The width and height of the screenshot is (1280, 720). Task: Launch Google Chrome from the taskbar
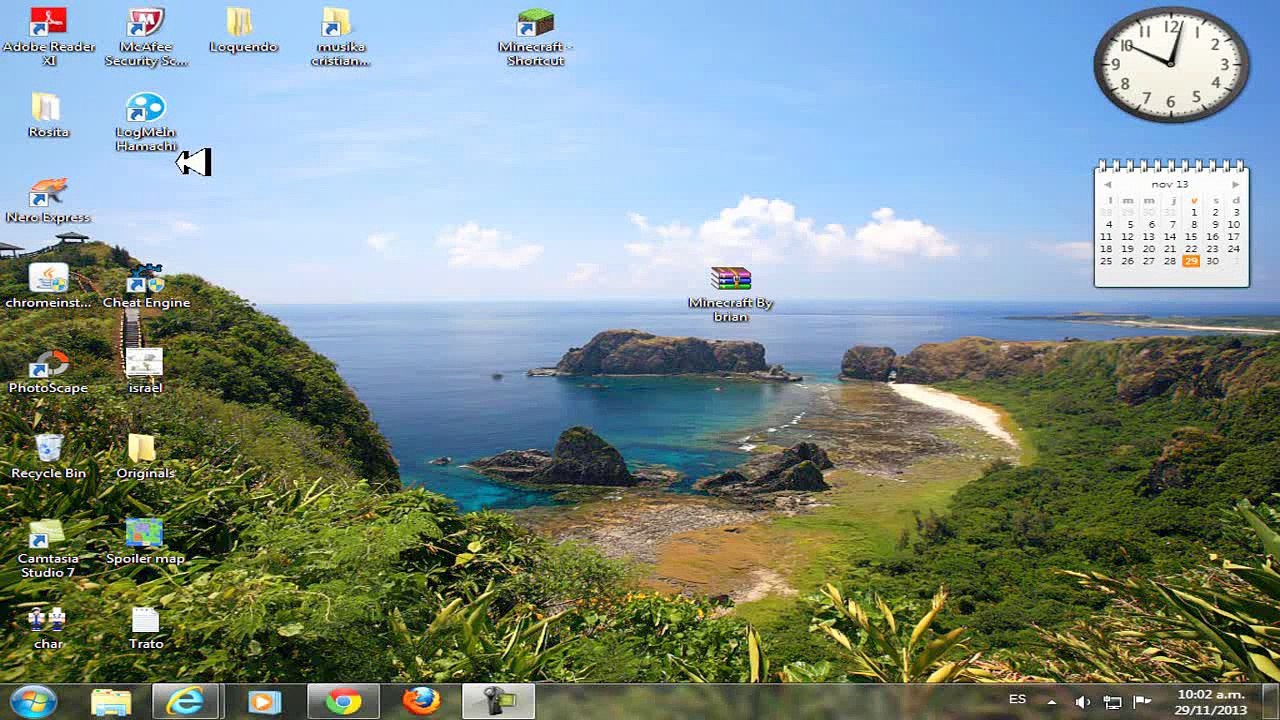pyautogui.click(x=342, y=701)
